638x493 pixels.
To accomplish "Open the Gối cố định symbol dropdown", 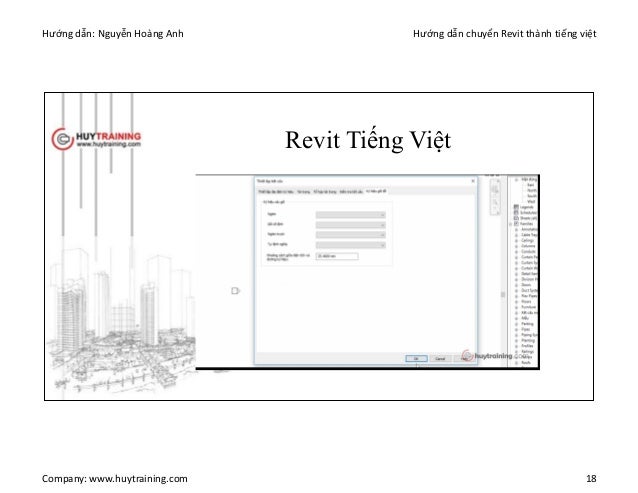I will click(x=350, y=225).
